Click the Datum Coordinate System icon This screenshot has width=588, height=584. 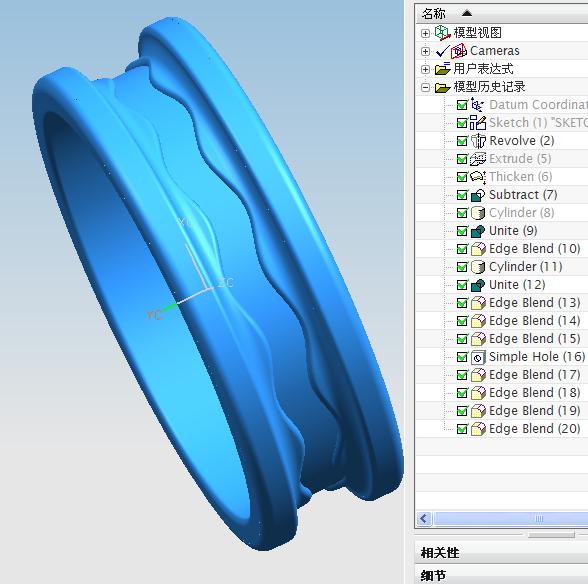click(478, 105)
